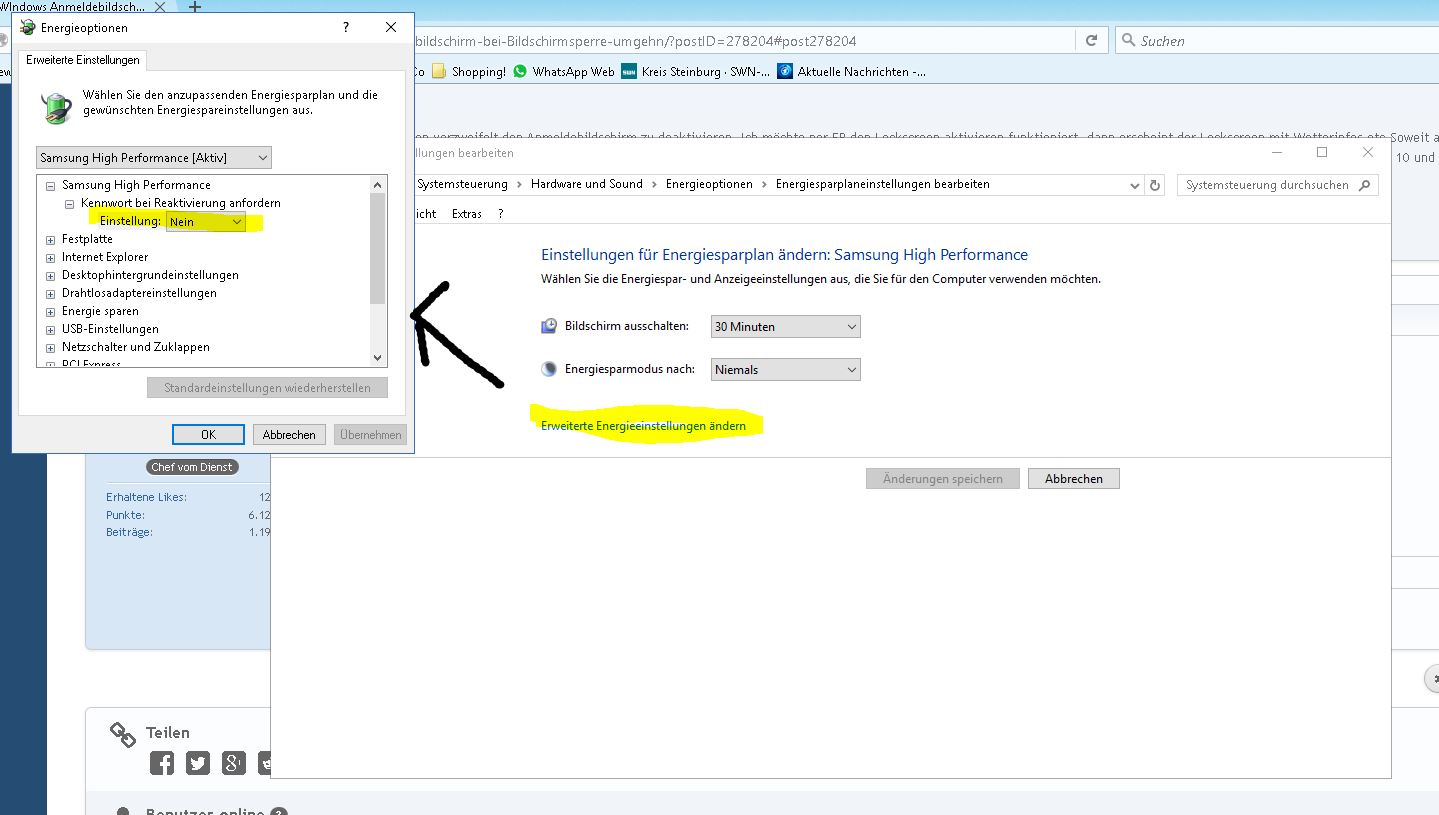Screen dimensions: 1439x815
Task: Open the Bildschirm ausschalten dropdown
Action: tap(785, 327)
